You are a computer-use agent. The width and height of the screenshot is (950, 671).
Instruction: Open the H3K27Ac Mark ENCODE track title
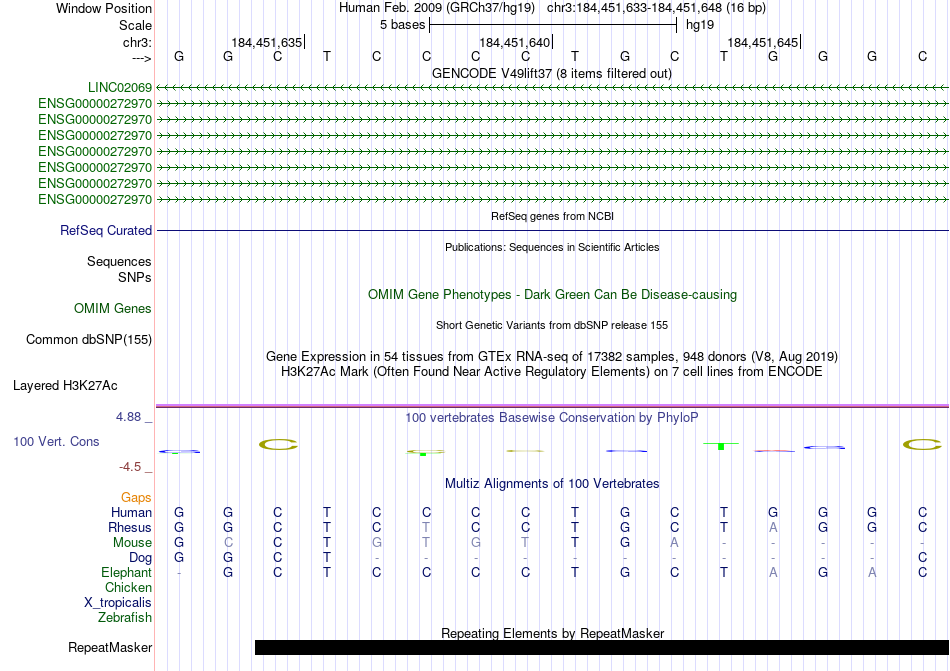coord(552,371)
